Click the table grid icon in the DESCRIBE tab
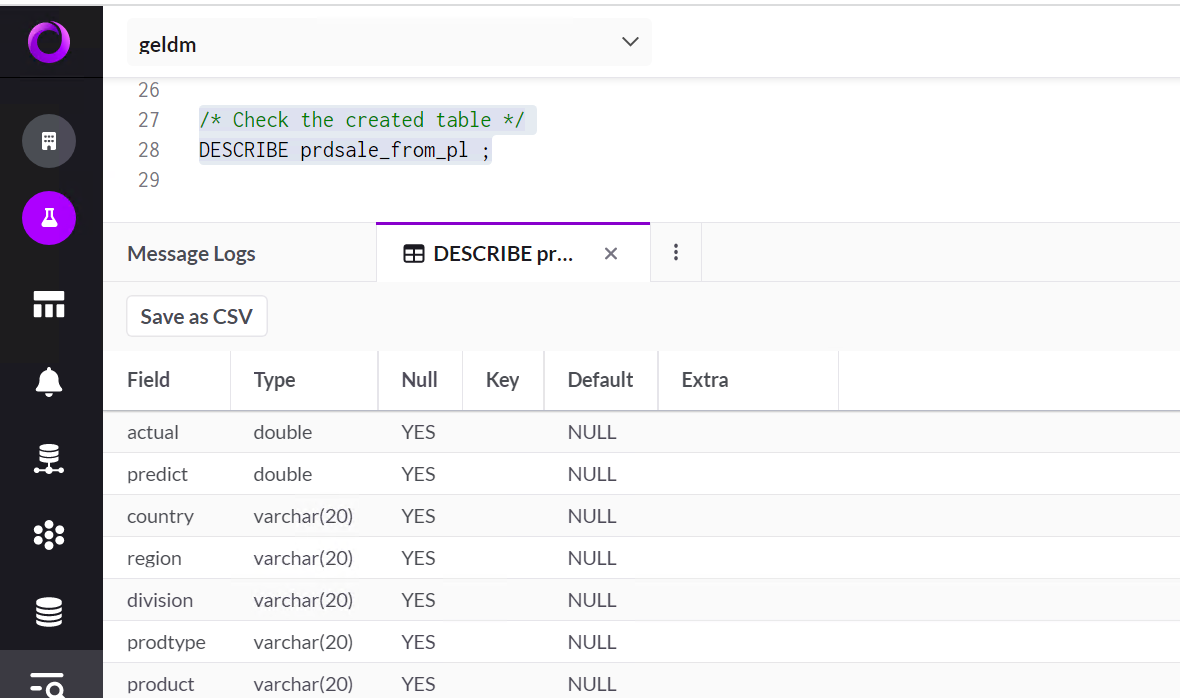Screen dimensions: 1180x698 pos(413,253)
